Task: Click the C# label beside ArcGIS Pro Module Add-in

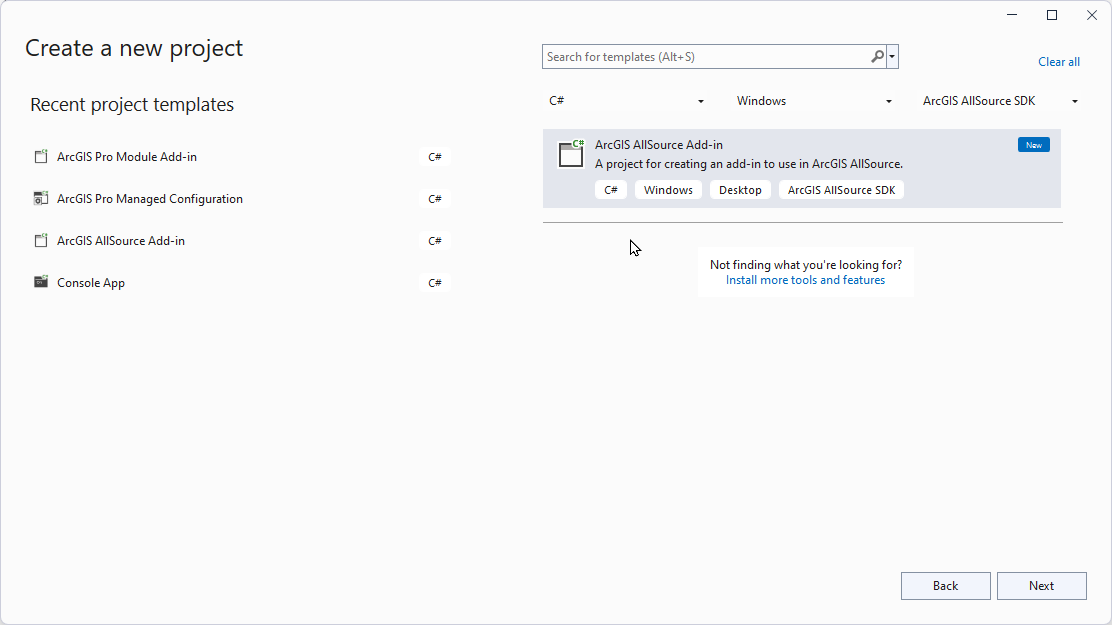Action: click(x=434, y=156)
